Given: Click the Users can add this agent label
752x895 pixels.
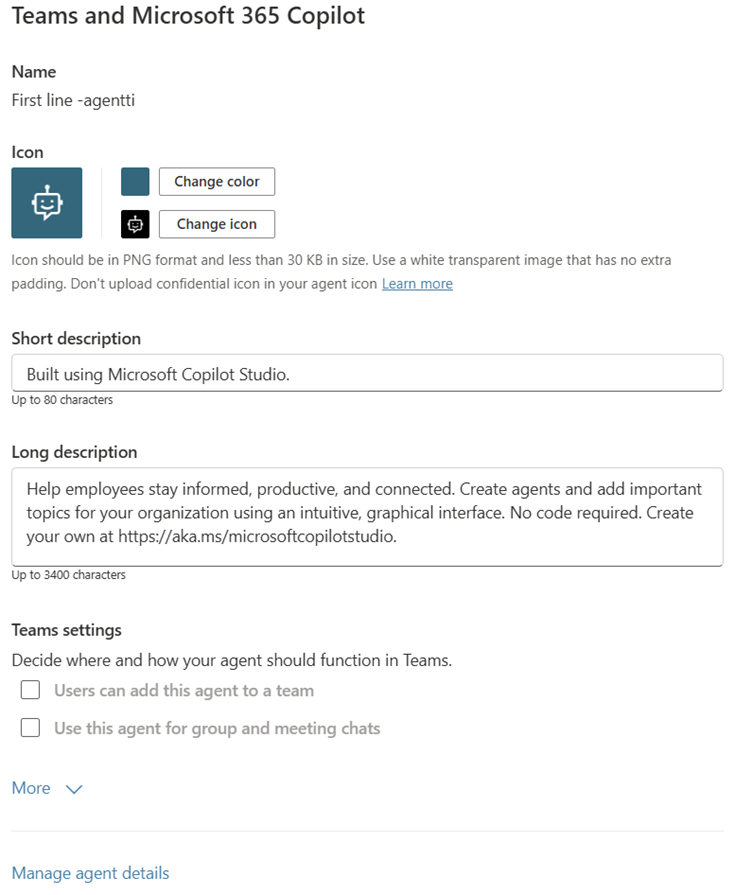Looking at the screenshot, I should 184,690.
